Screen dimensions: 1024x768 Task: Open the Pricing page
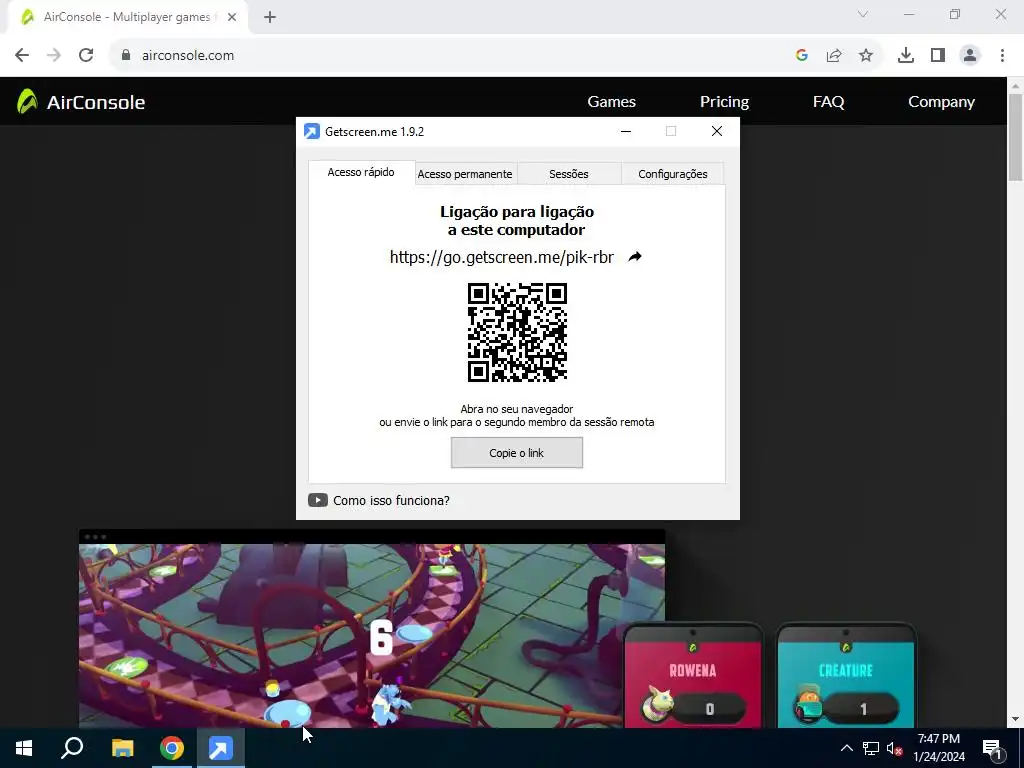tap(724, 102)
